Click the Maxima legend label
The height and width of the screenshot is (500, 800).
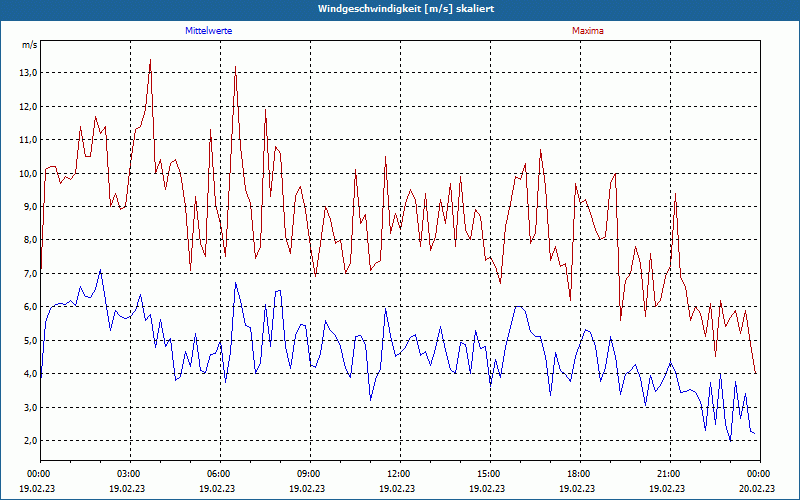588,31
